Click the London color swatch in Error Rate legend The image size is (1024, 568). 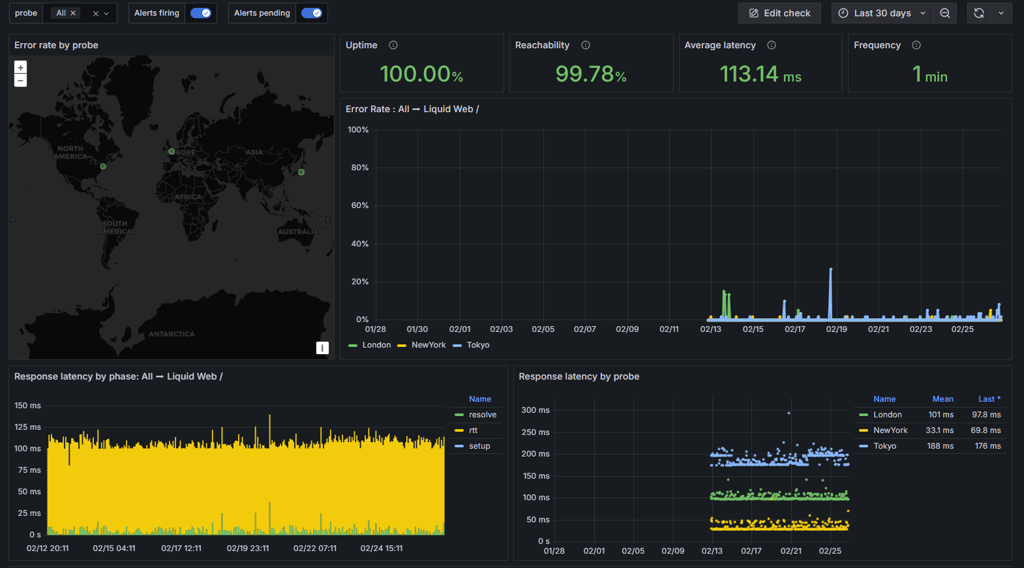[x=353, y=345]
